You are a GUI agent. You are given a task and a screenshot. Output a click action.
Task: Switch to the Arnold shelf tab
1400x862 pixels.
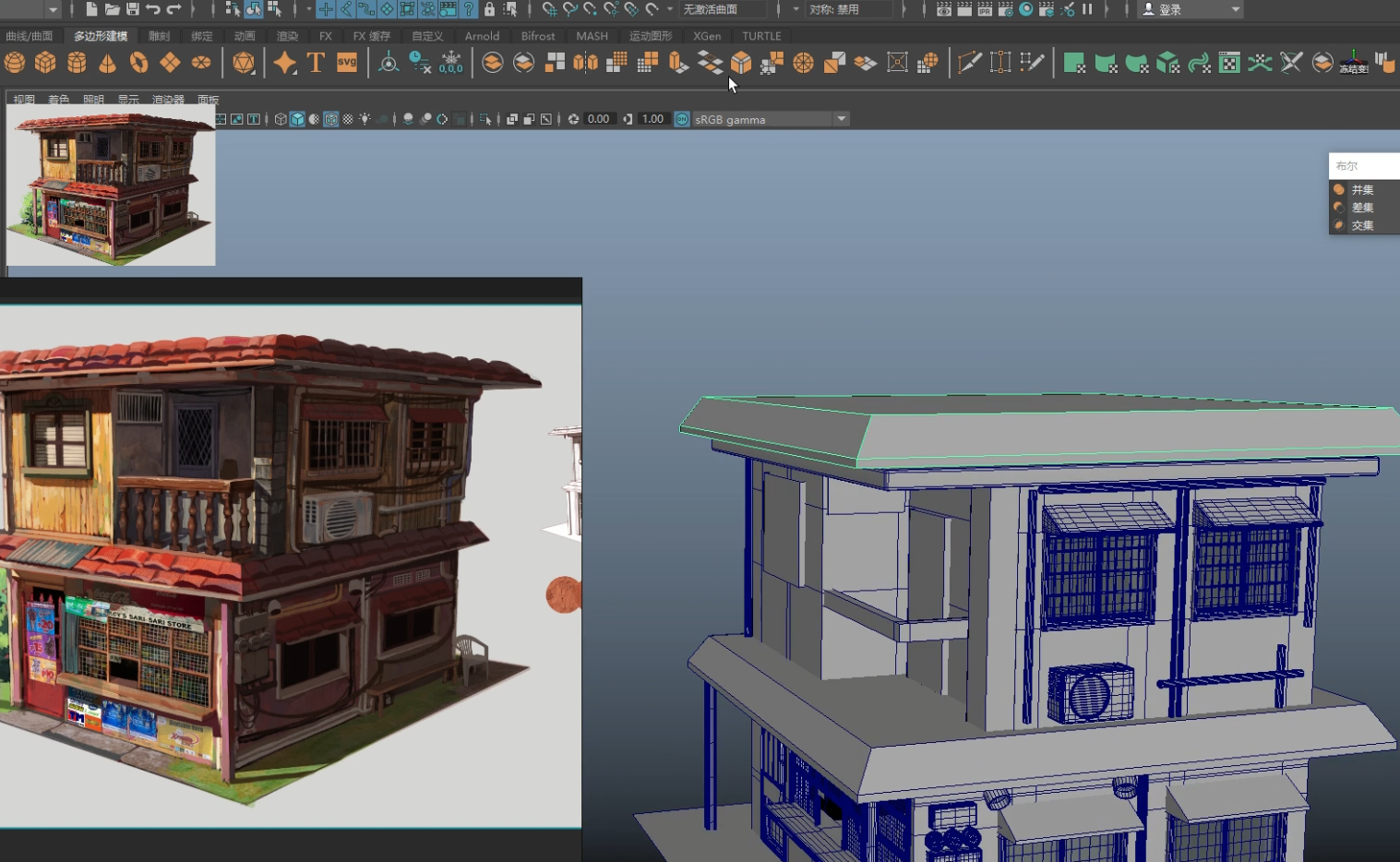[x=482, y=36]
